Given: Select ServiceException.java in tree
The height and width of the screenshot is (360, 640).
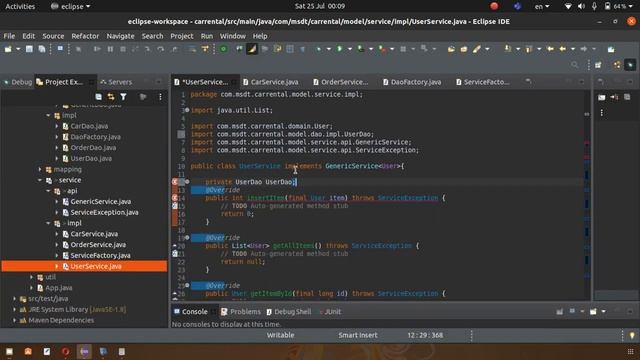Looking at the screenshot, I should (104, 212).
